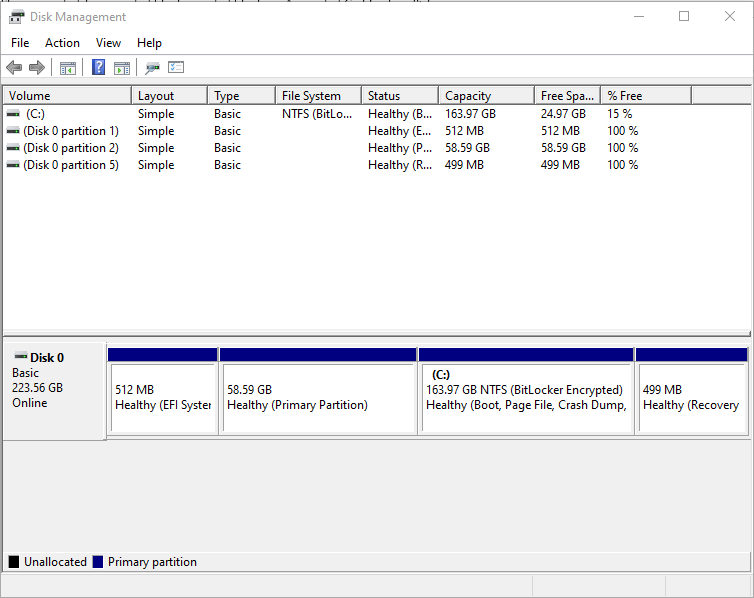
Task: Click the Properties checklist toolbar icon
Action: pos(176,67)
